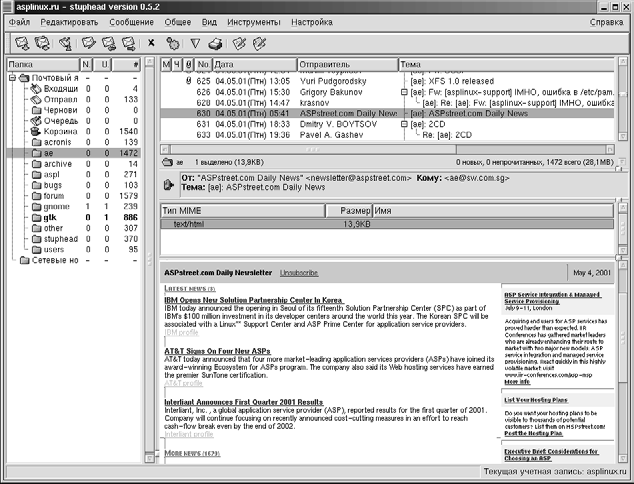Collapse the thread starting with Fw: [asplinux-support]
The height and width of the screenshot is (484, 634).
tap(403, 93)
